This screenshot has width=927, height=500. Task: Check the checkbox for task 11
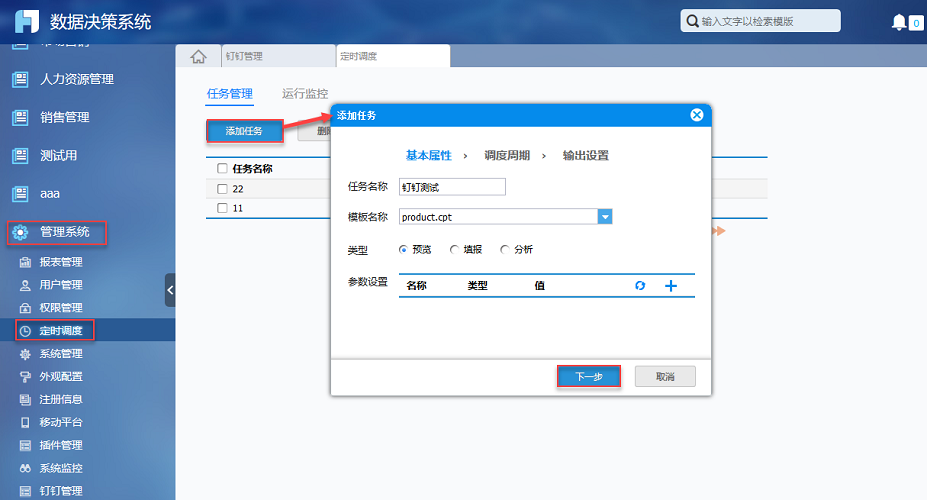click(x=222, y=208)
